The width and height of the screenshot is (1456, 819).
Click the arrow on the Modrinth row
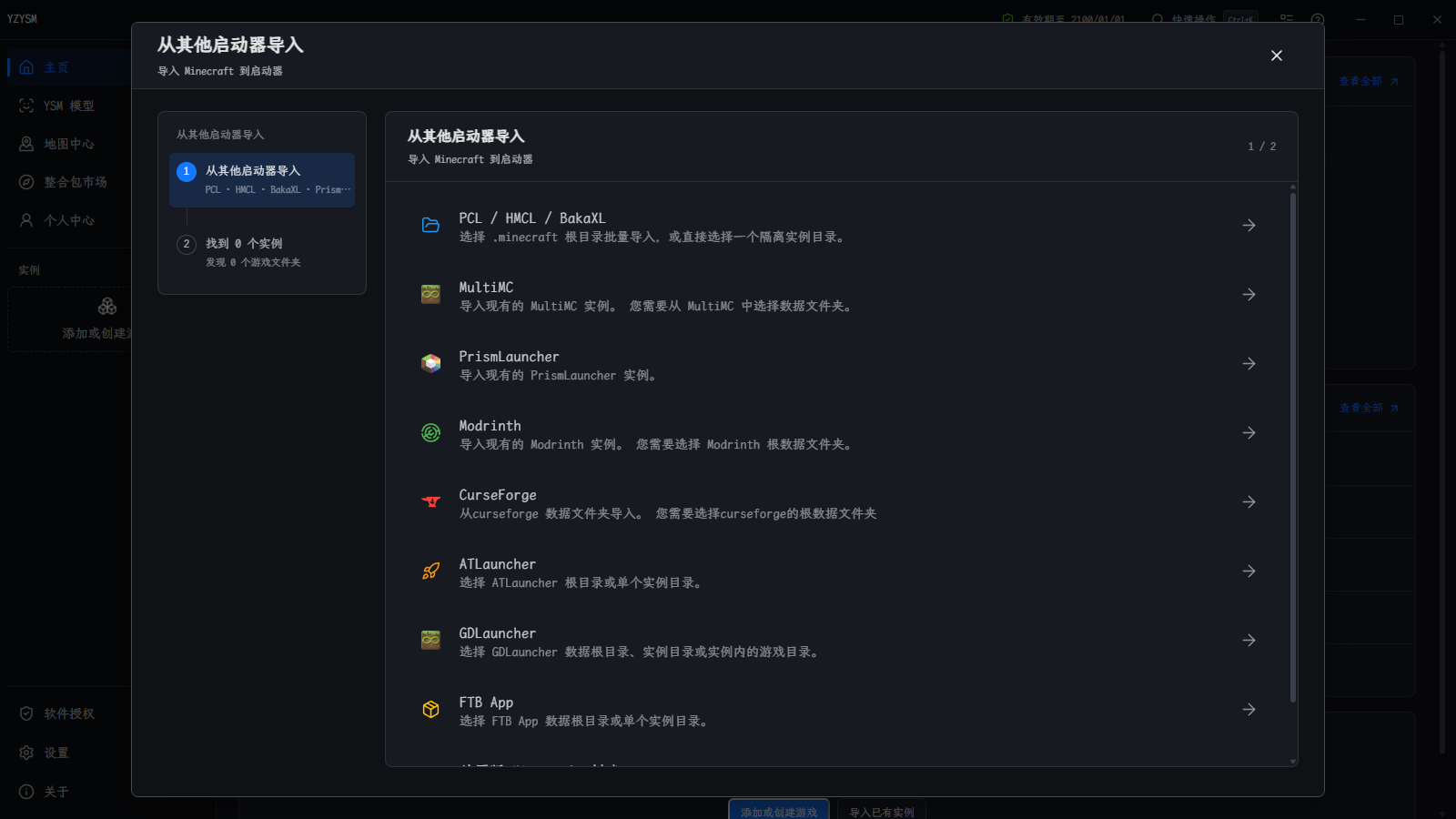pyautogui.click(x=1249, y=433)
